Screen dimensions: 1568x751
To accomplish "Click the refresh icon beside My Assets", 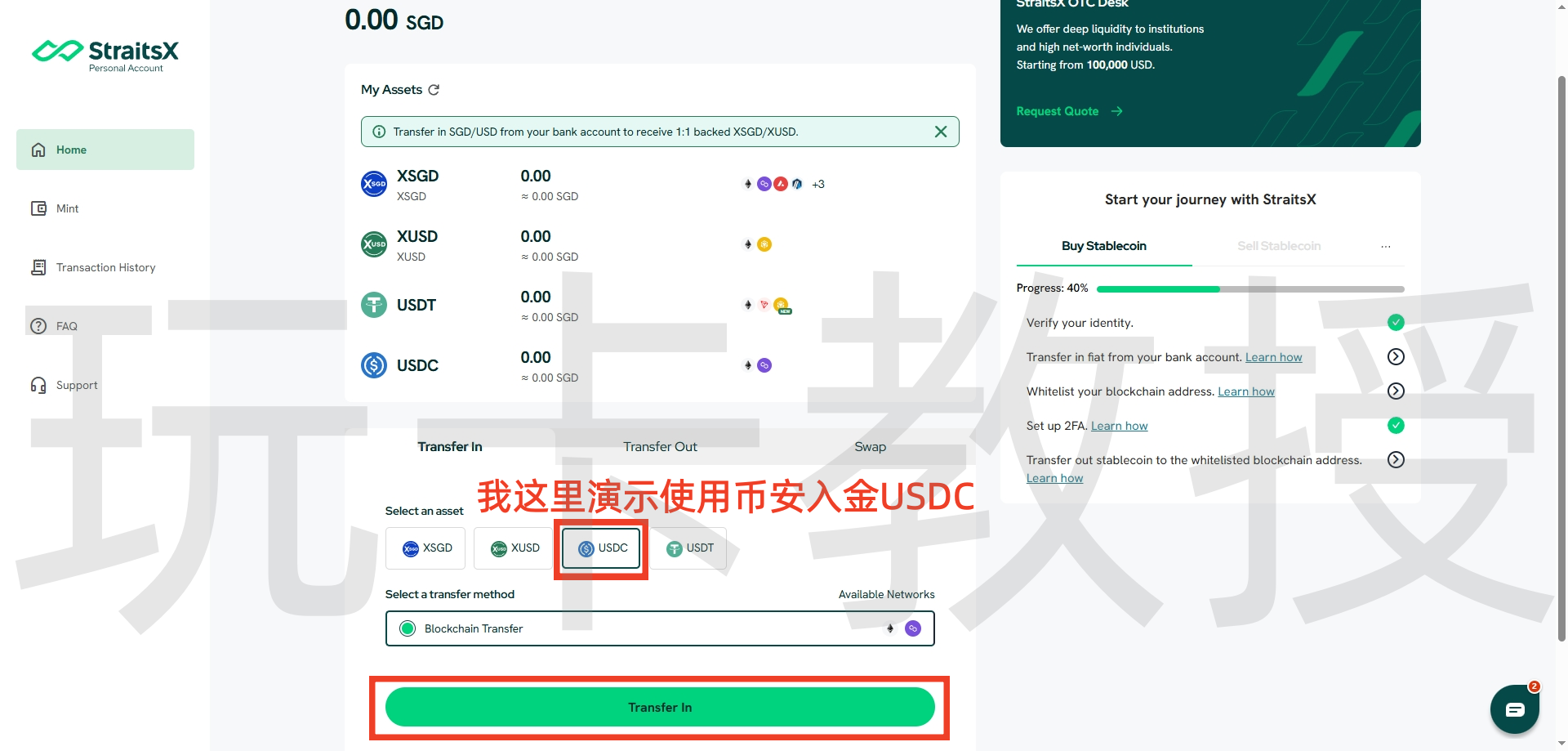I will (434, 90).
